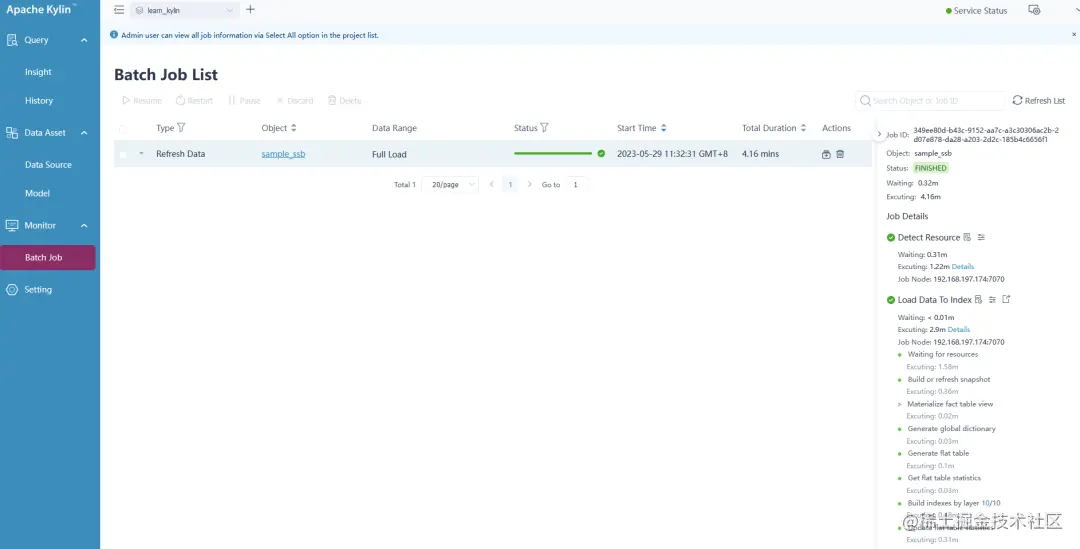Click the Build or refresh snapshot step
The width and height of the screenshot is (1080, 549).
click(948, 380)
